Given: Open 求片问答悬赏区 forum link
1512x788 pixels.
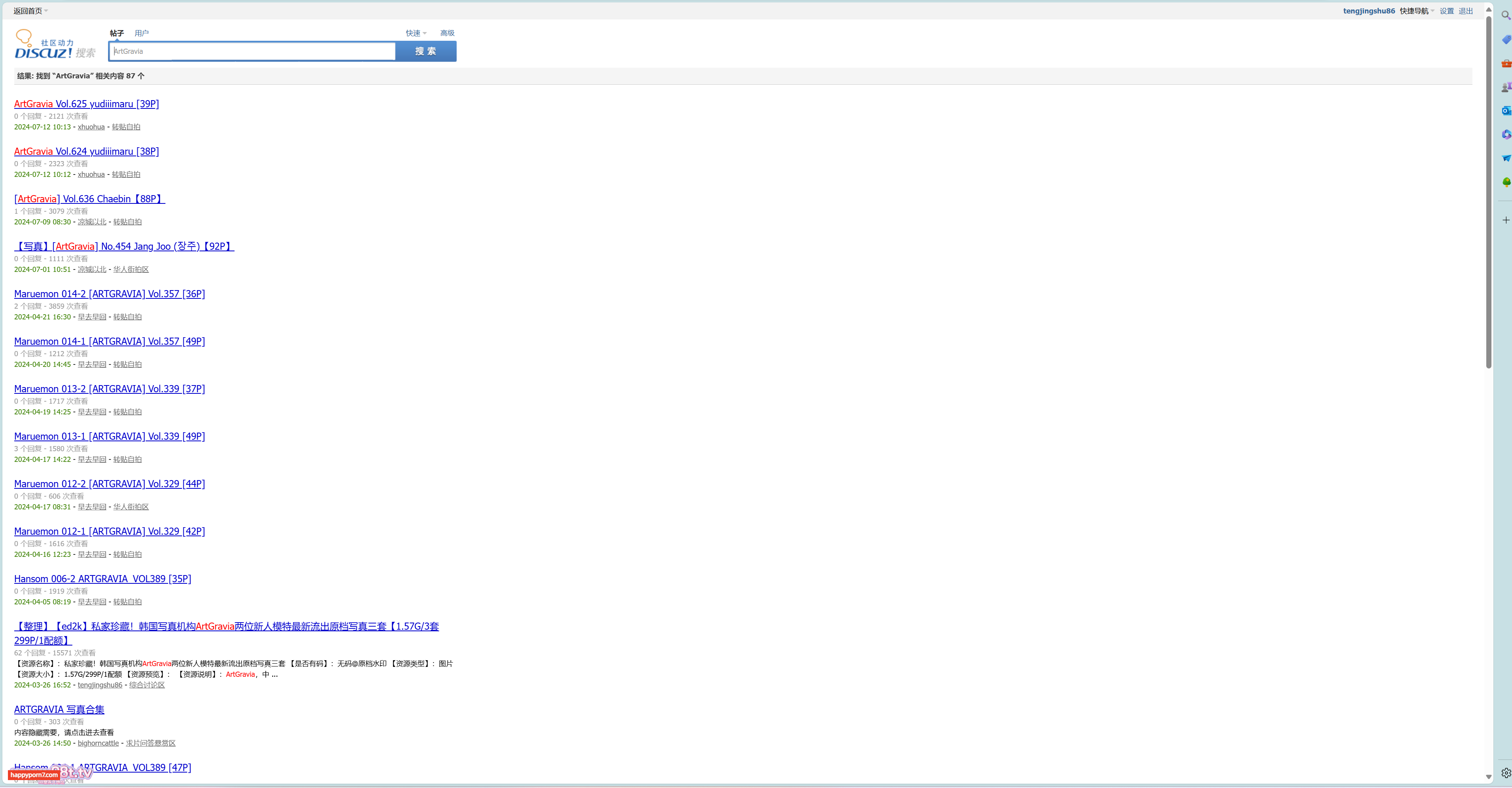Looking at the screenshot, I should click(x=151, y=743).
